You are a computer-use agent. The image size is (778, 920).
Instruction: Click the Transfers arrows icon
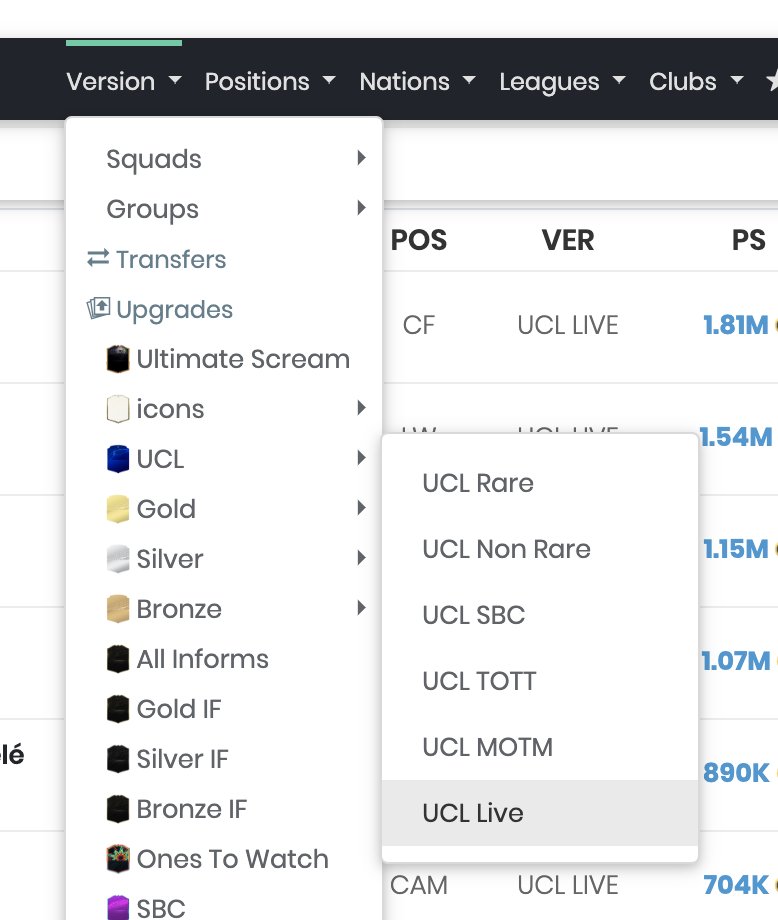tap(98, 258)
